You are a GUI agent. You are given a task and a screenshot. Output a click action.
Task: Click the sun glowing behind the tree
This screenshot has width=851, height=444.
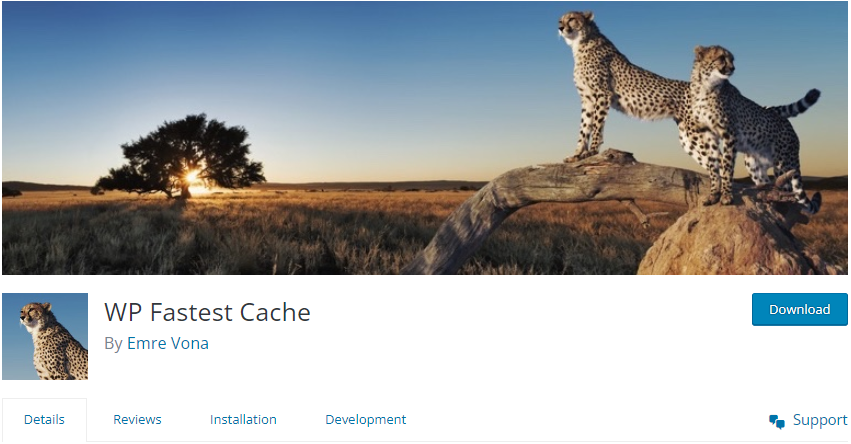coord(192,177)
